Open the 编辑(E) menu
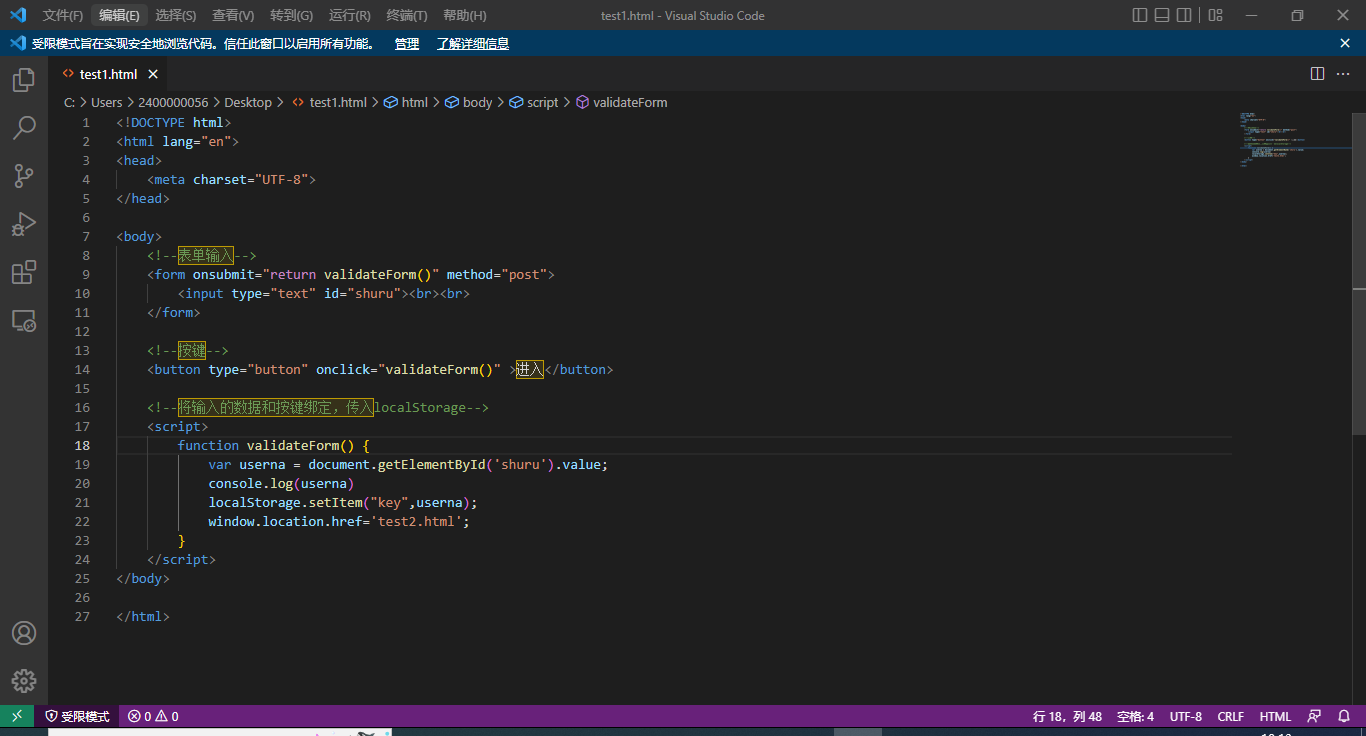 click(119, 15)
